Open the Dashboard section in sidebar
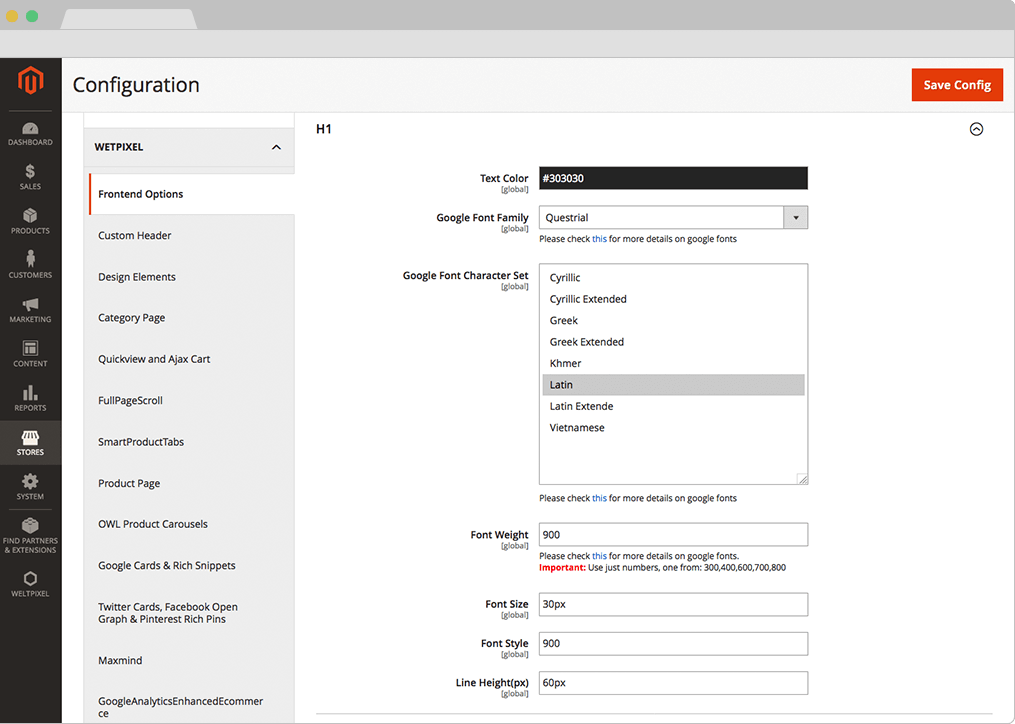The height and width of the screenshot is (724, 1015). tap(30, 134)
